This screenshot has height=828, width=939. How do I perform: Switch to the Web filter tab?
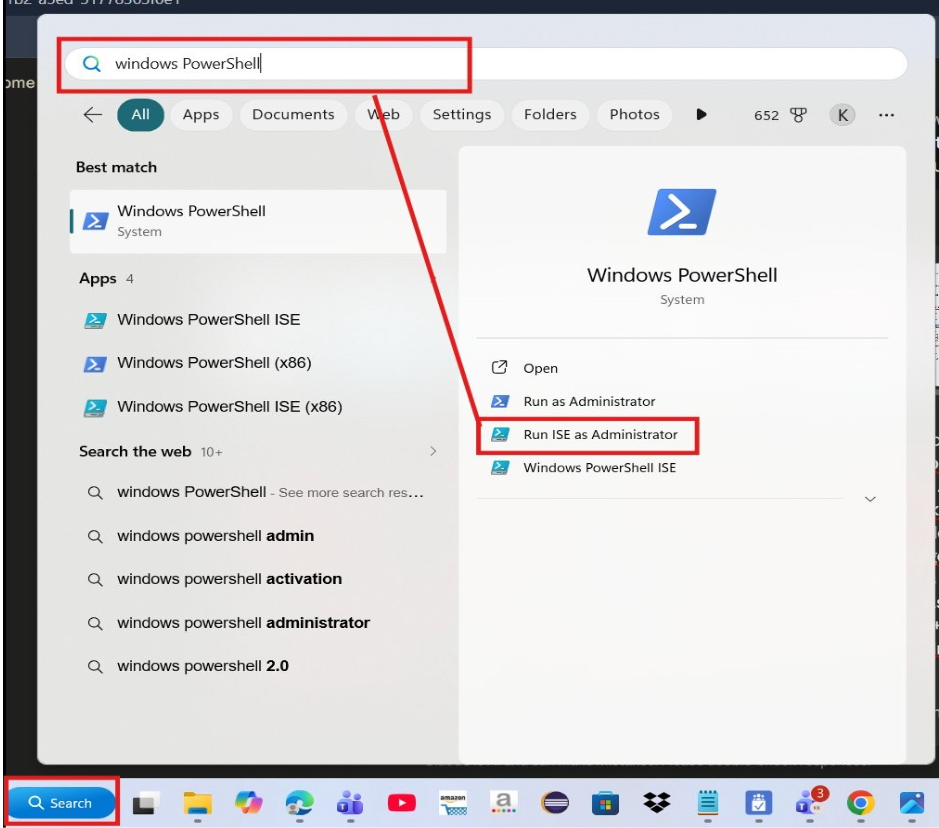click(x=383, y=114)
